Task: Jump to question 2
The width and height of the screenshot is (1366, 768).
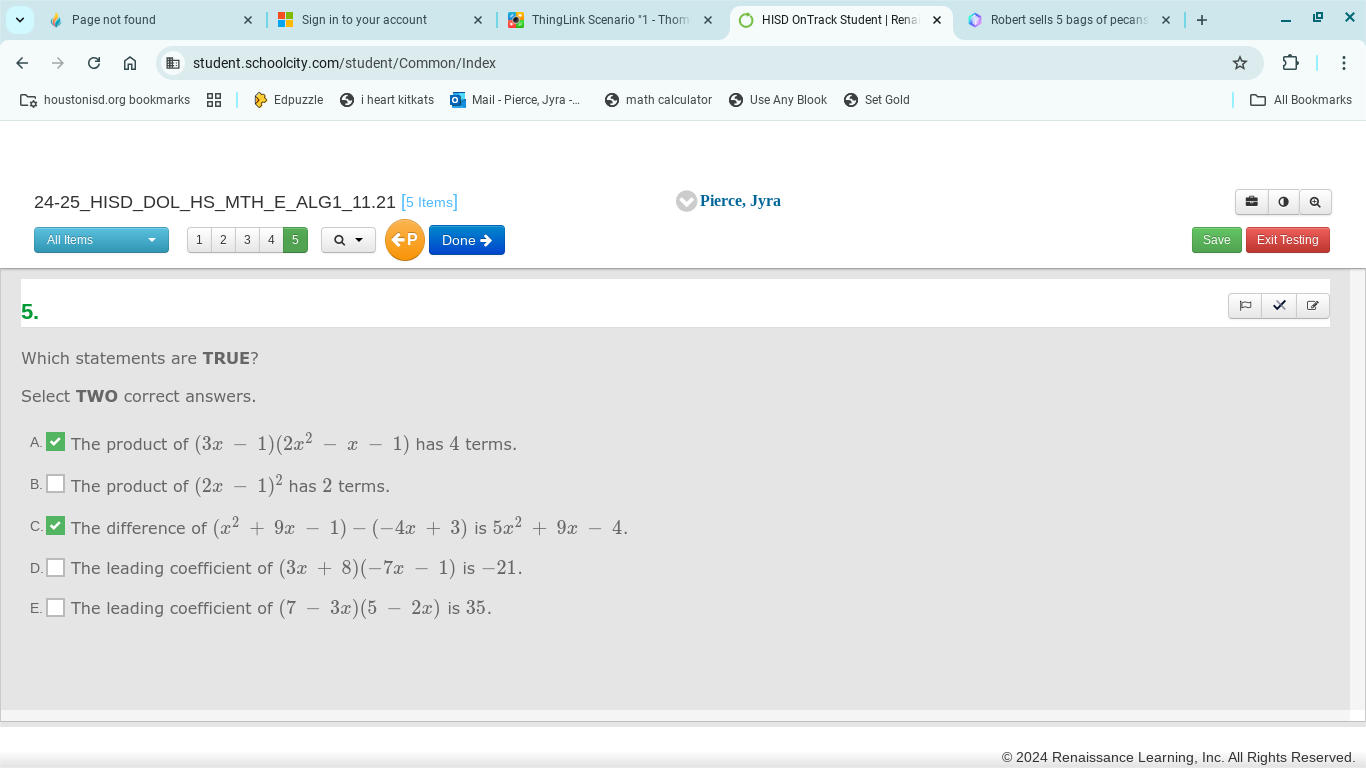Action: 223,240
